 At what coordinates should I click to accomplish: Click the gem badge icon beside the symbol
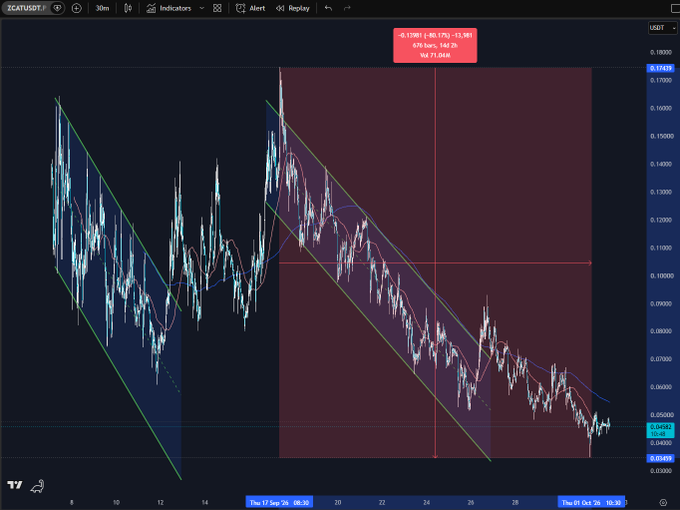(x=57, y=8)
